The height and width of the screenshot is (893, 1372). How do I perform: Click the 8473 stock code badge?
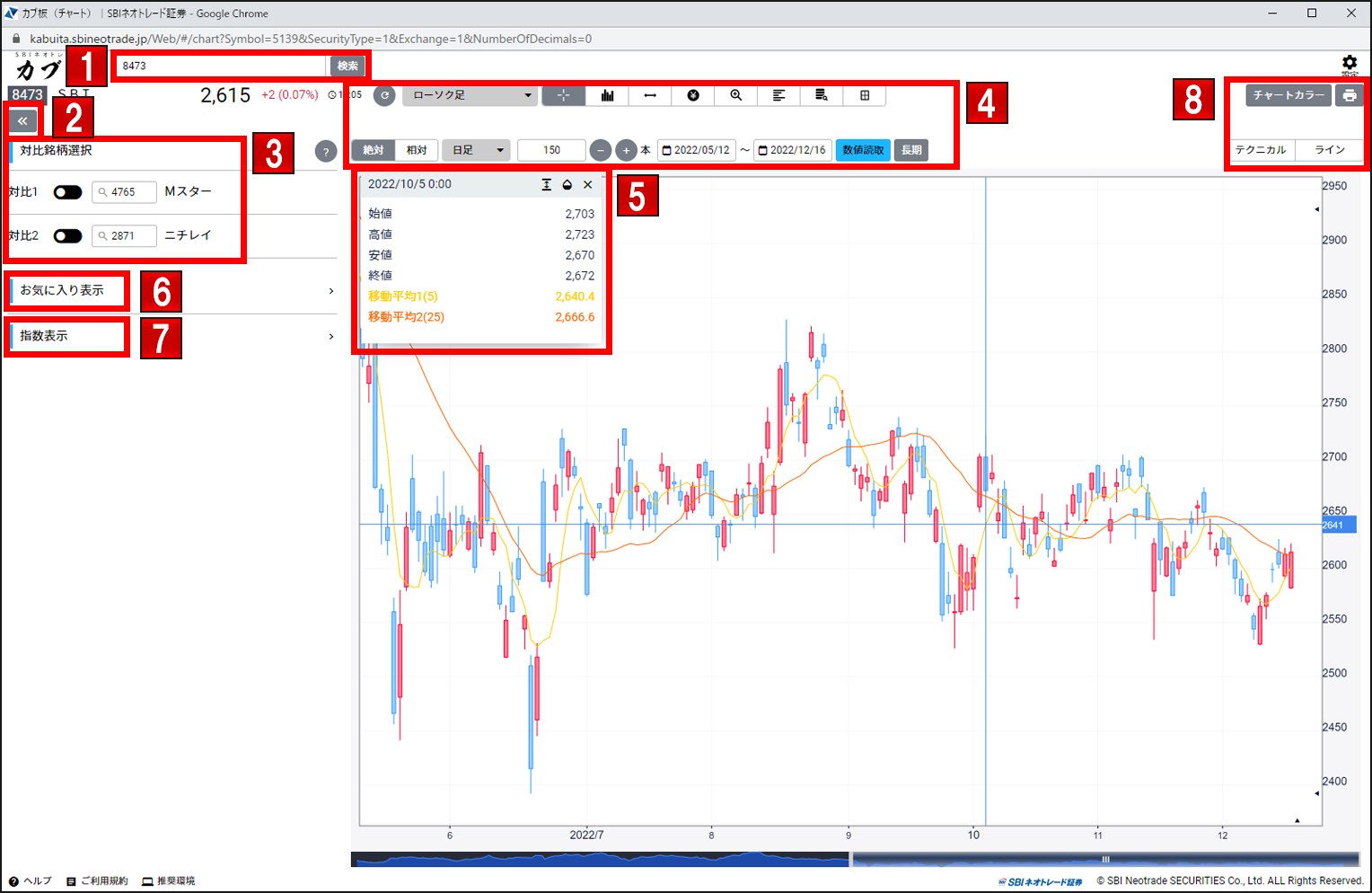[27, 94]
